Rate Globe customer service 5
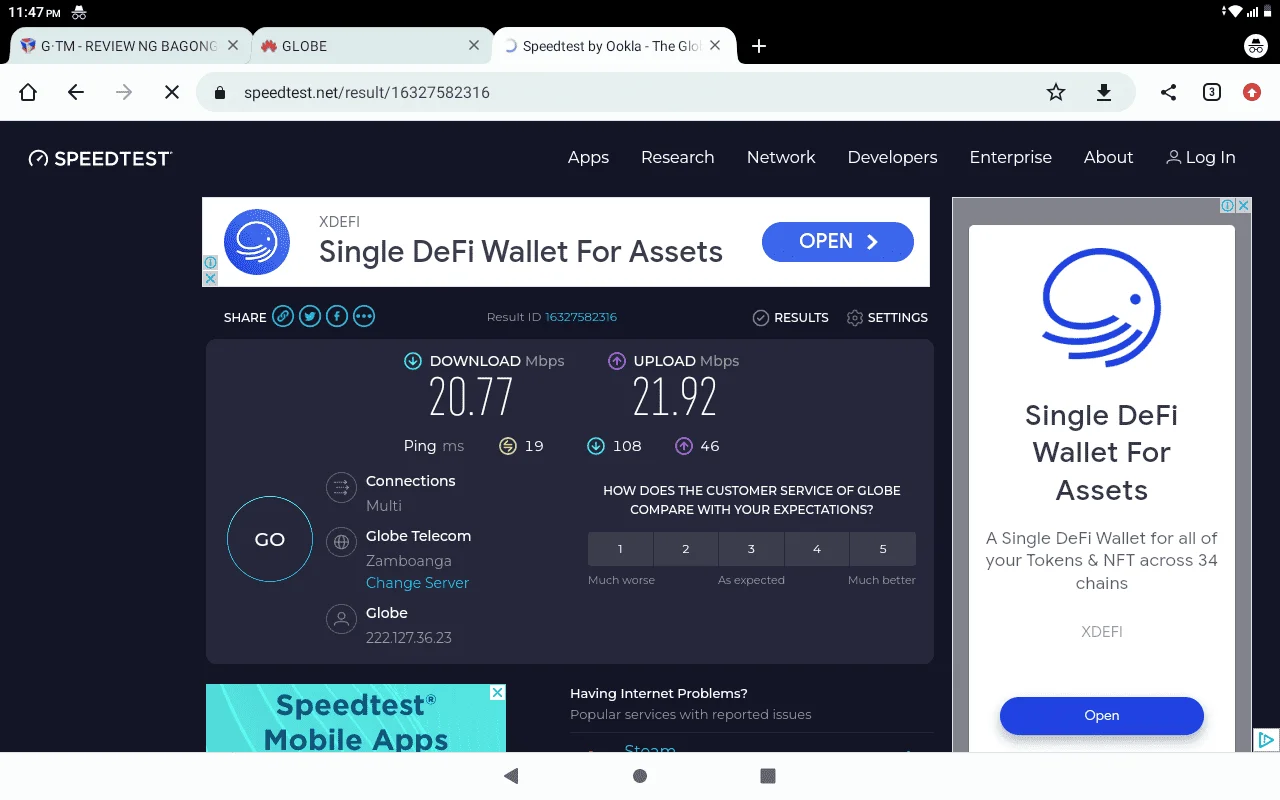Viewport: 1280px width, 800px height. click(883, 549)
